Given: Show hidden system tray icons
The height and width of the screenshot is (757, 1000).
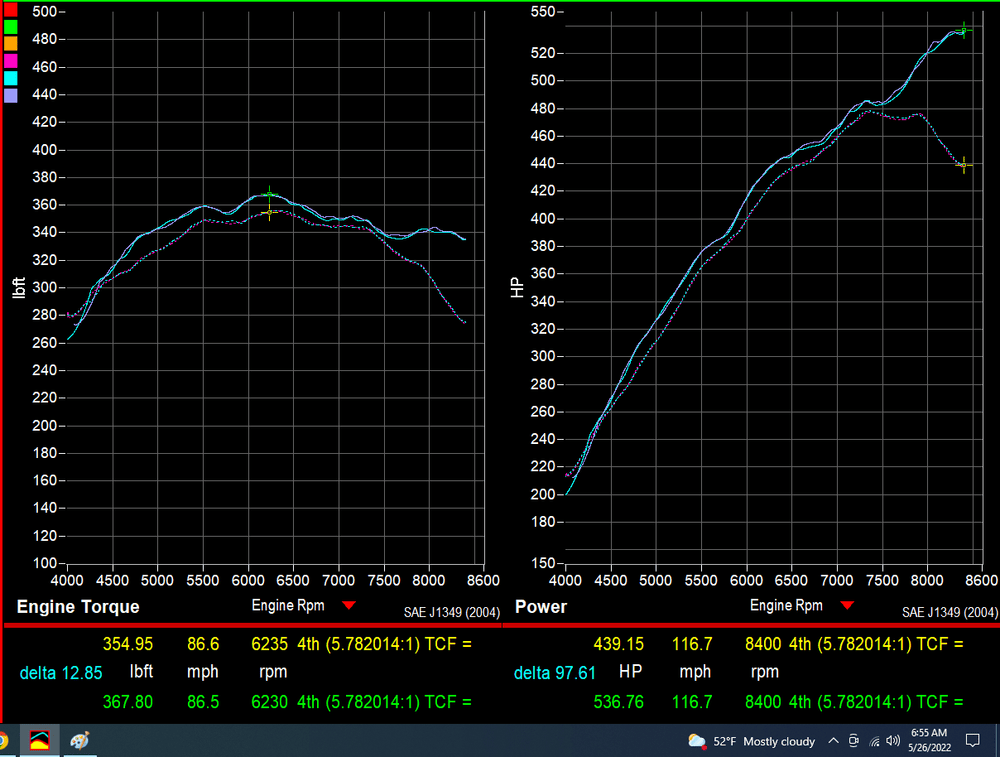Looking at the screenshot, I should [833, 741].
